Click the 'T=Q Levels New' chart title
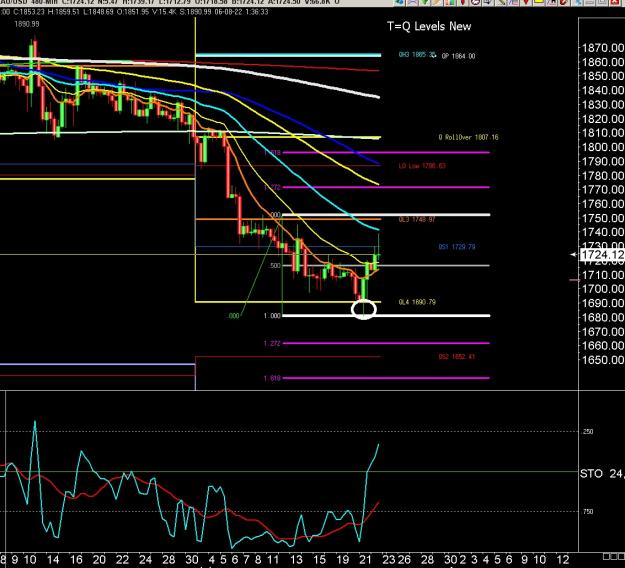The image size is (625, 568). (429, 26)
